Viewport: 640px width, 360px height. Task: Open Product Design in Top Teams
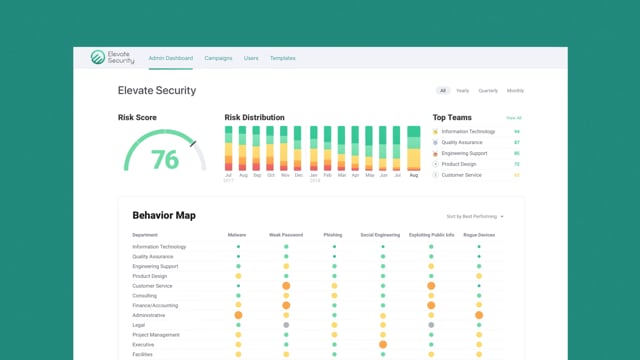coord(459,164)
